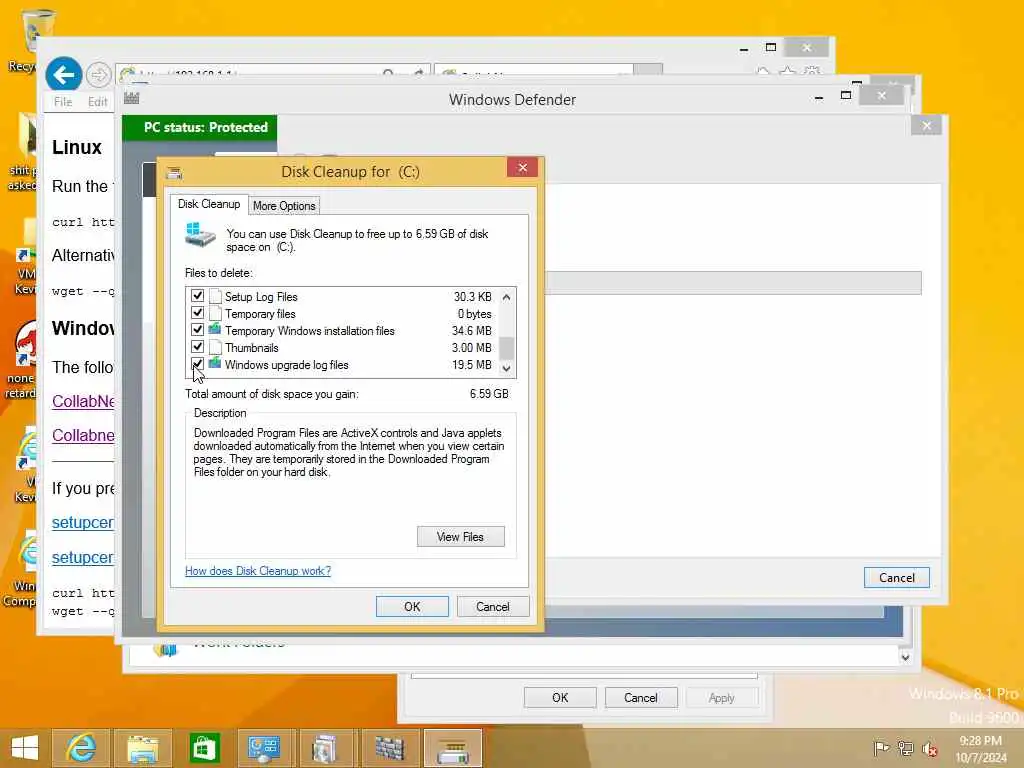Viewport: 1024px width, 768px height.
Task: Open the Windows Start button
Action: coord(25,748)
